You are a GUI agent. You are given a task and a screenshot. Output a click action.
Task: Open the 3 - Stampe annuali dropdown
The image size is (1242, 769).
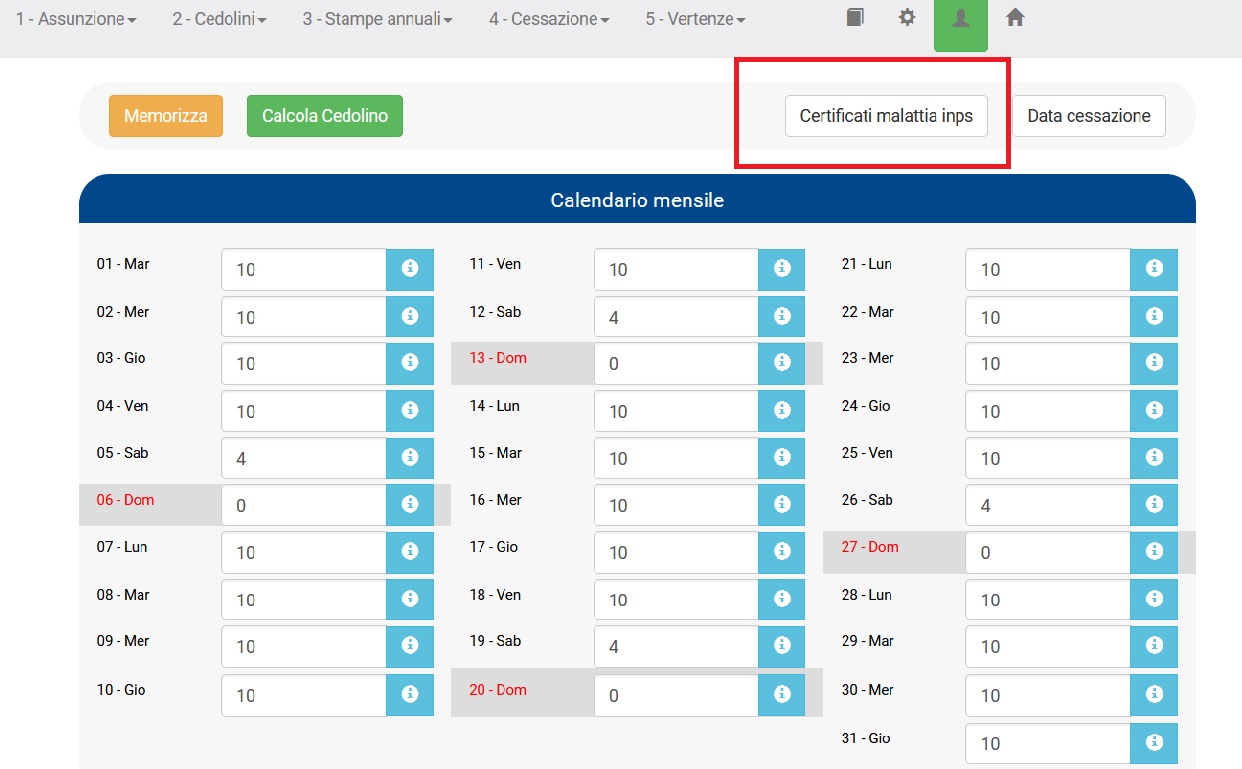click(375, 17)
